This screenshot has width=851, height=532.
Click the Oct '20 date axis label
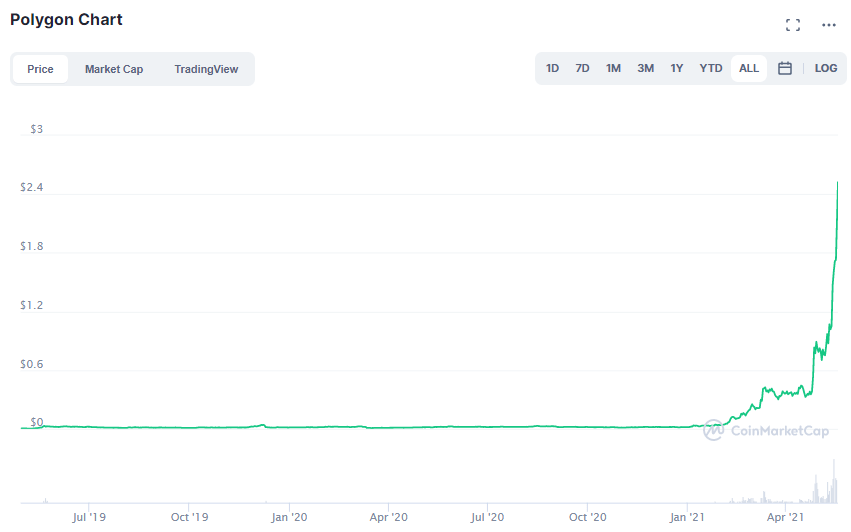[x=588, y=517]
